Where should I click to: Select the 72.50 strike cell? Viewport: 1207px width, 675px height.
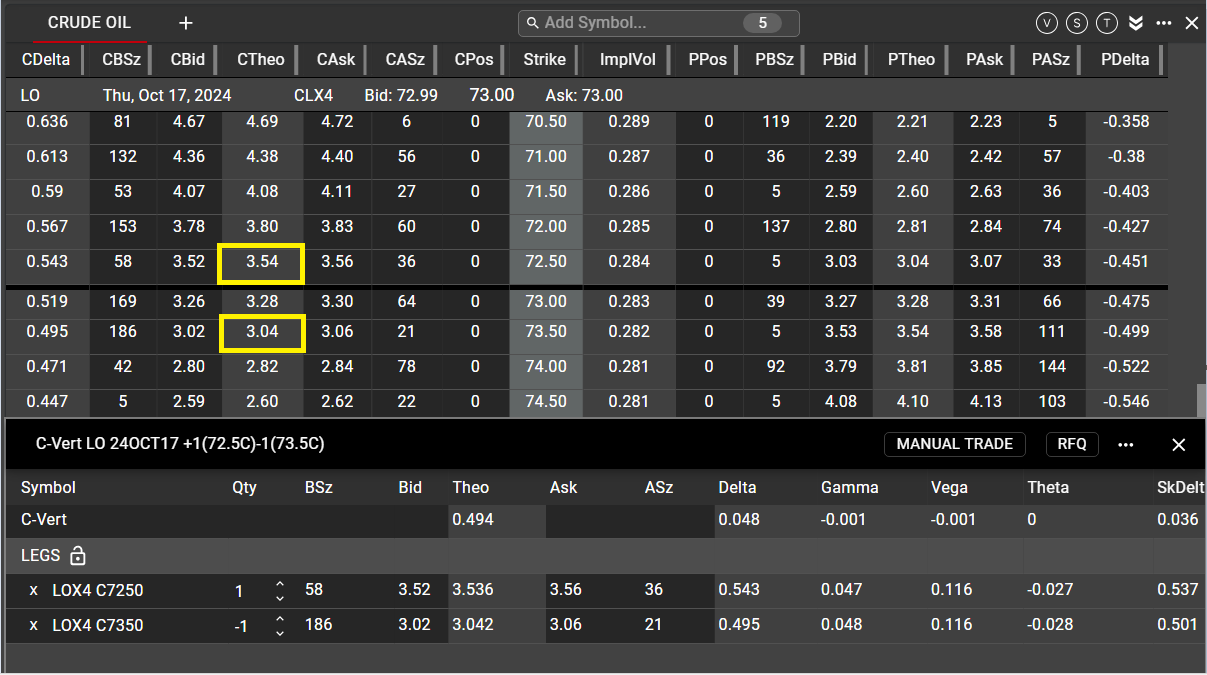point(545,262)
